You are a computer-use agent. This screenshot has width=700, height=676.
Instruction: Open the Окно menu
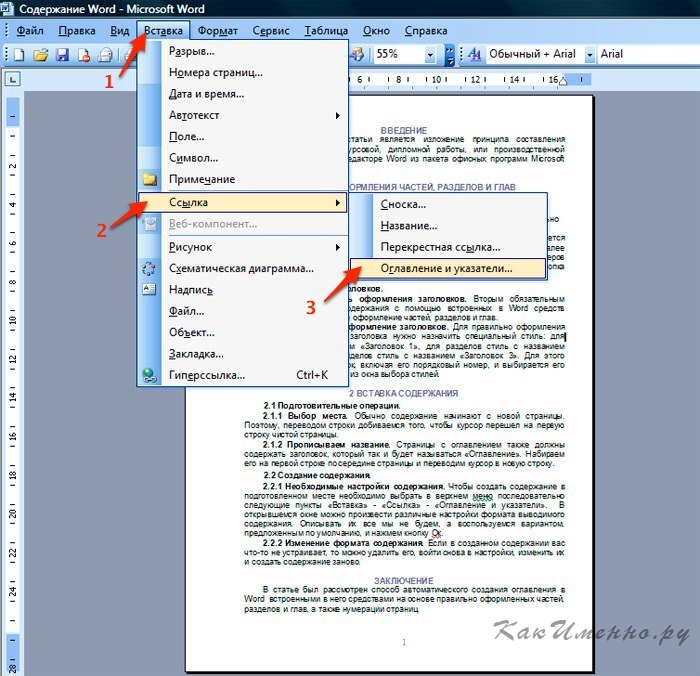pyautogui.click(x=376, y=31)
